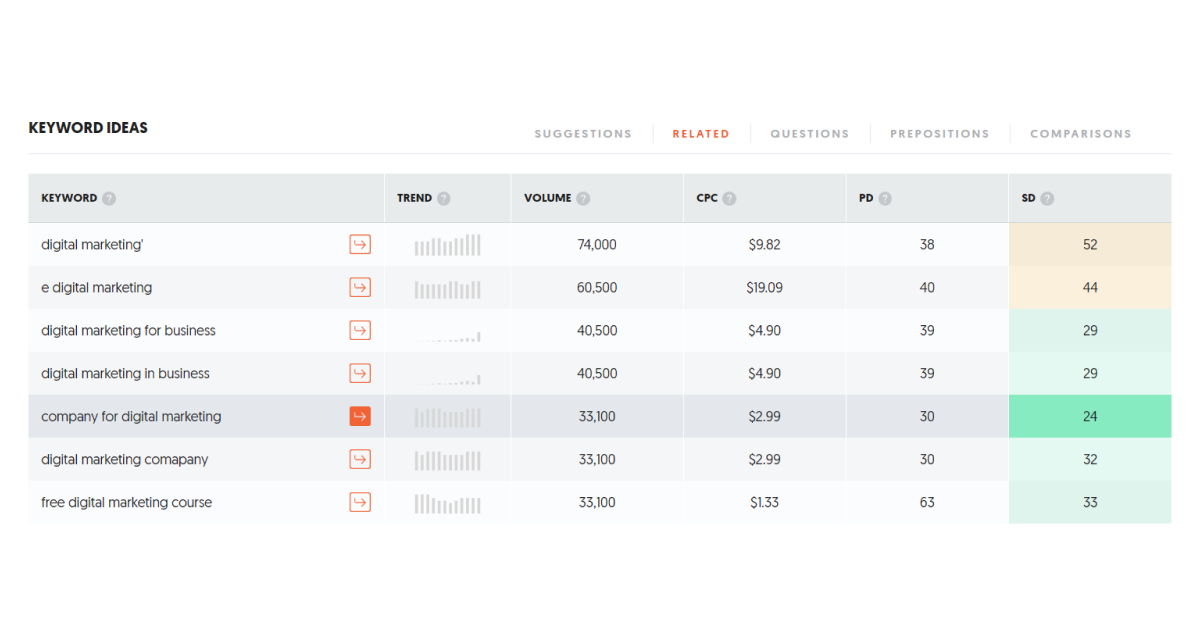Click help icon beside SD header
This screenshot has height=630, width=1200.
[x=1047, y=198]
